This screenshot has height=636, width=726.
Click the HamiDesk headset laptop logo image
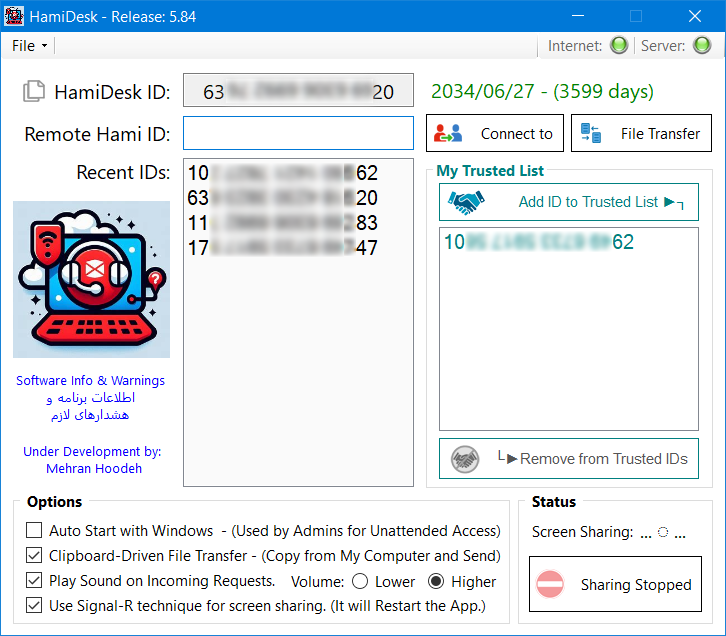(91, 280)
